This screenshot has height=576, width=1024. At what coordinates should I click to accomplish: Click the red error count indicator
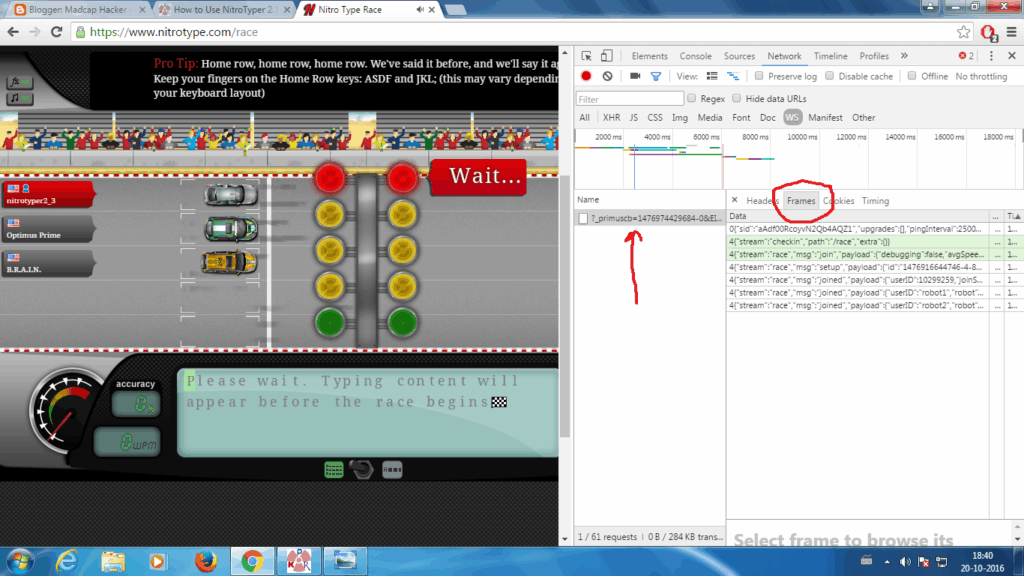point(966,56)
